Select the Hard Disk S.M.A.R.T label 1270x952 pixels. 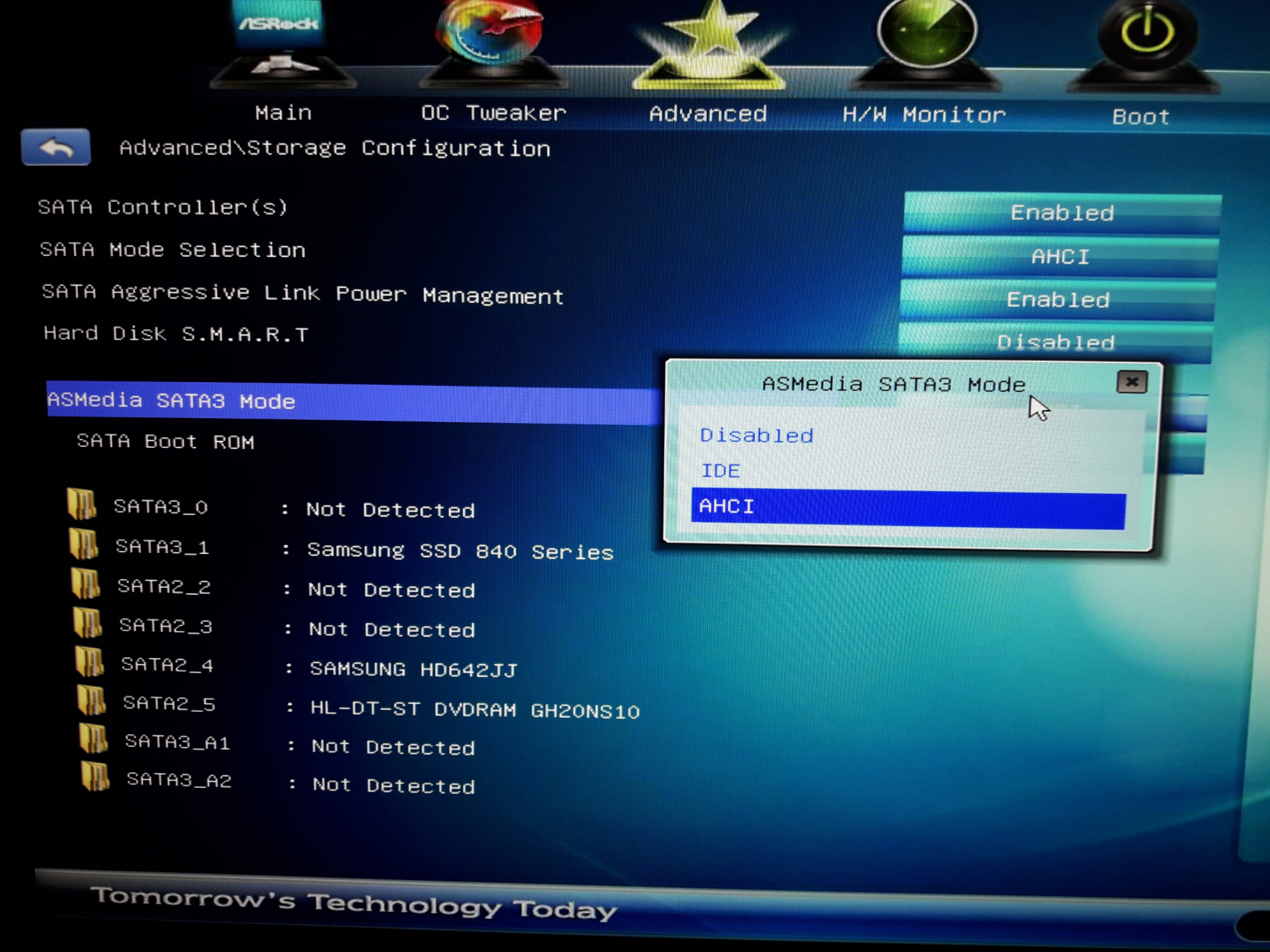click(176, 333)
